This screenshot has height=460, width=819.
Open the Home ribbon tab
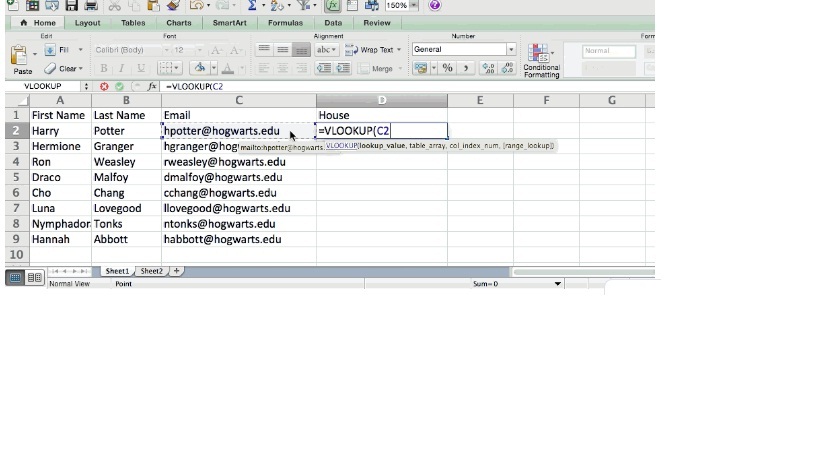click(38, 23)
